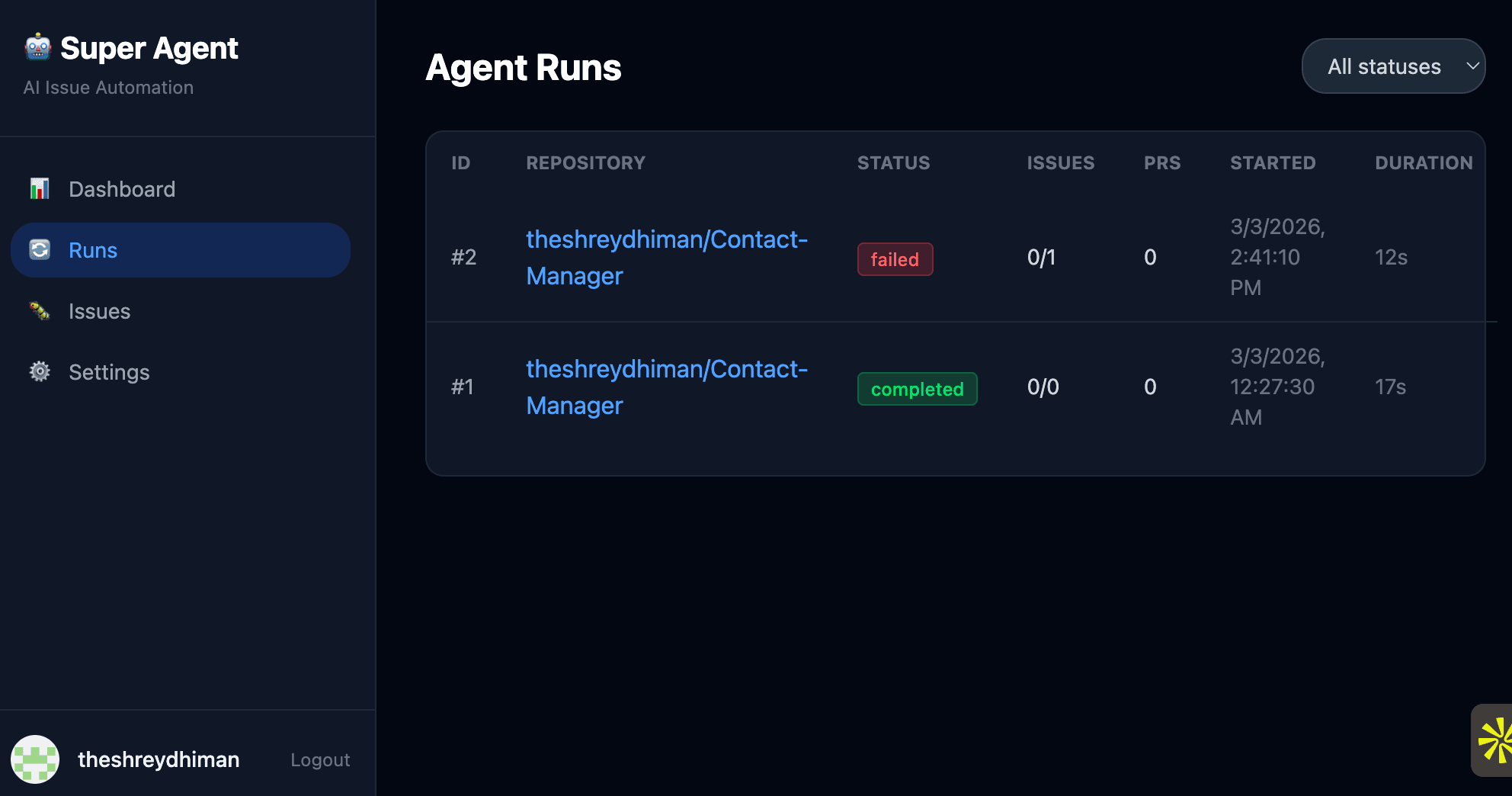Open the Settings page
This screenshot has height=796, width=1512.
point(109,371)
